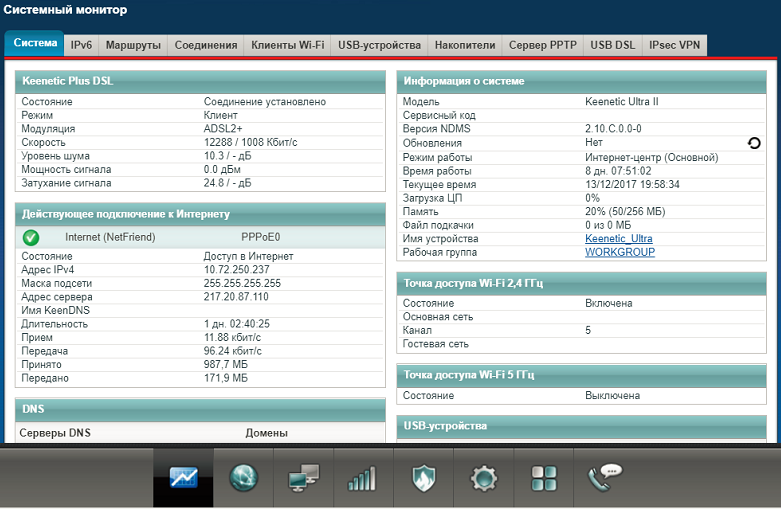781x509 pixels.
Task: Open the Internet globe icon
Action: (x=243, y=478)
